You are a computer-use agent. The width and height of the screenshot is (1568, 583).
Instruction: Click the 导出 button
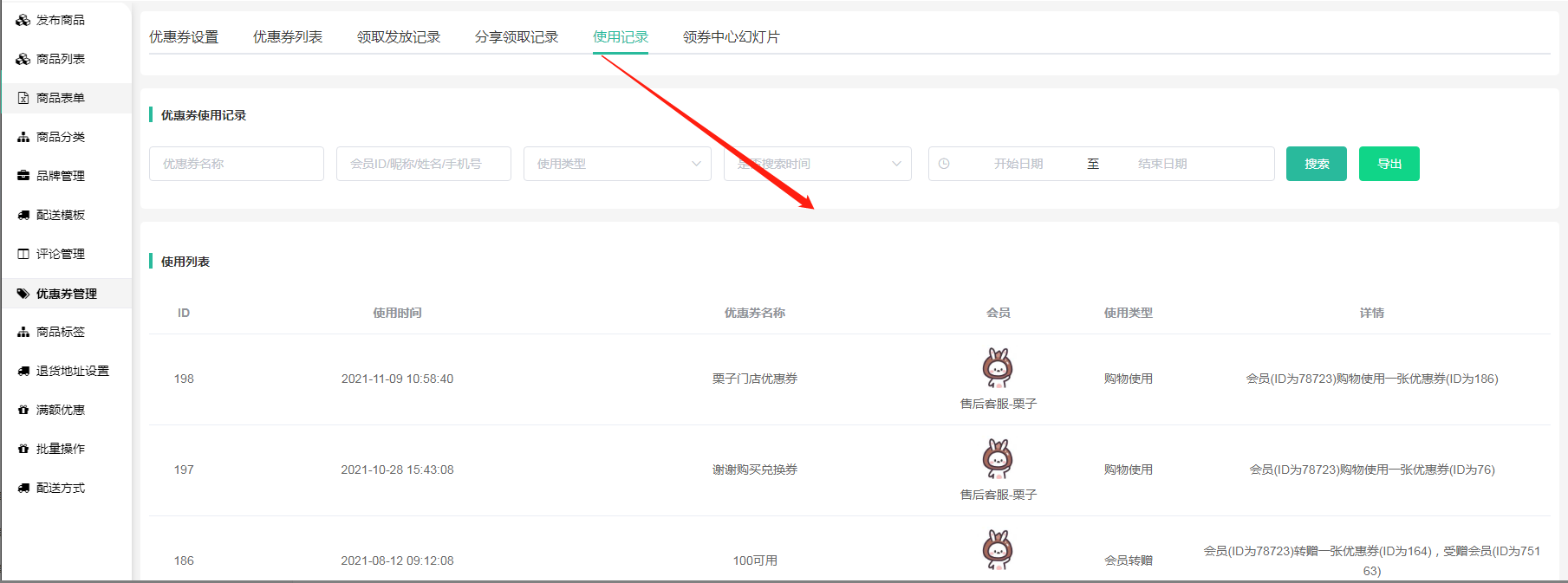coord(1389,164)
